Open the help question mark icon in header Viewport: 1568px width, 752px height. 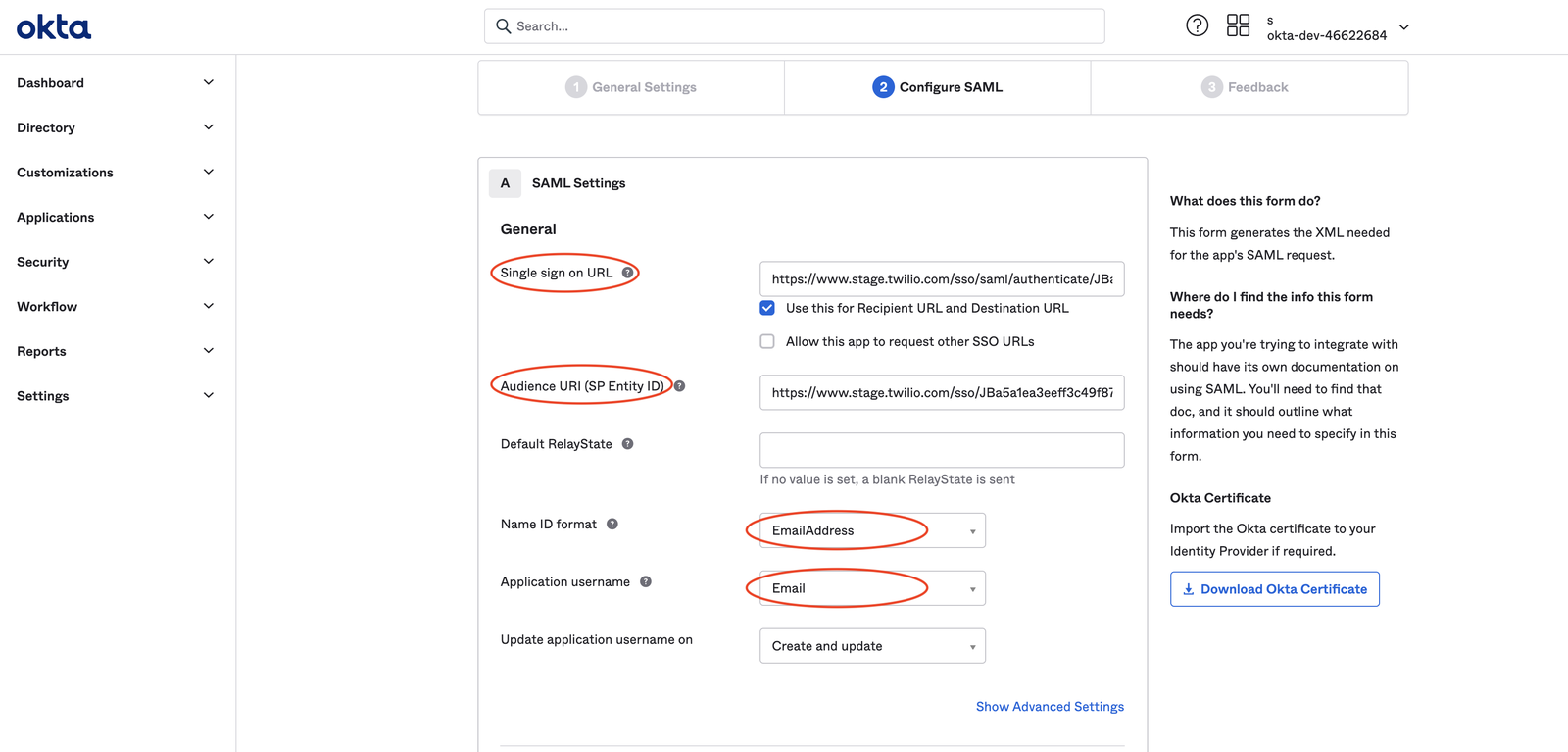point(1197,25)
